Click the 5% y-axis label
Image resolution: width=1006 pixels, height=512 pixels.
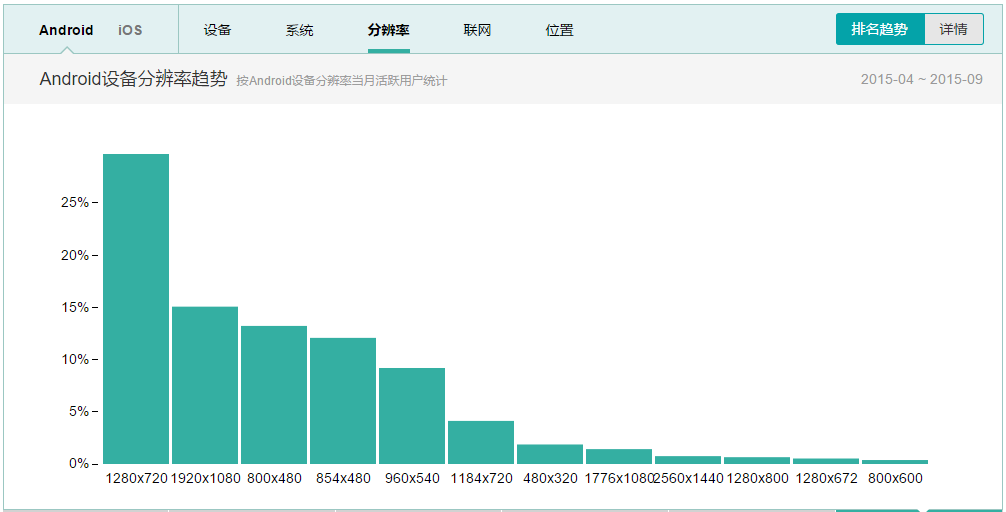[78, 411]
